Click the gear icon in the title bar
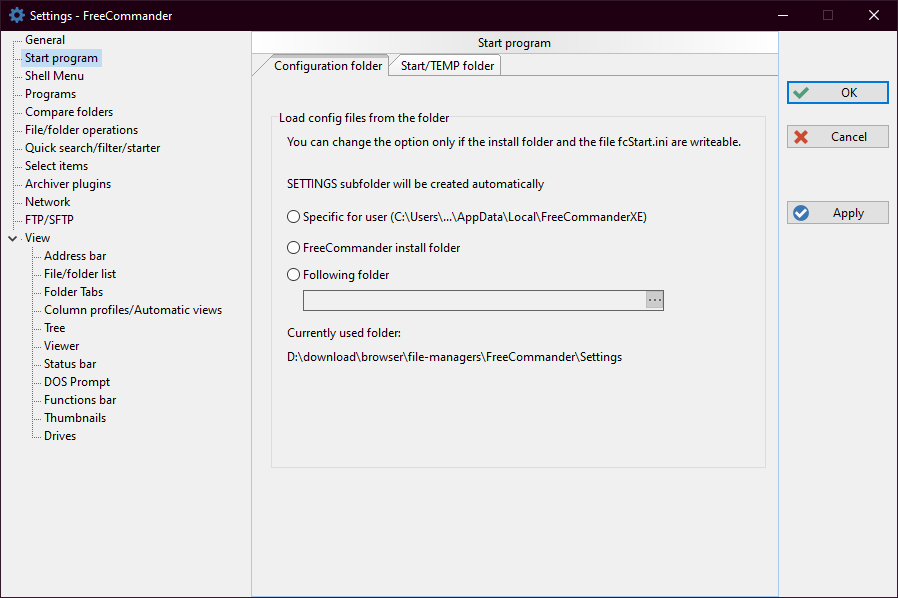The height and width of the screenshot is (598, 898). [16, 15]
